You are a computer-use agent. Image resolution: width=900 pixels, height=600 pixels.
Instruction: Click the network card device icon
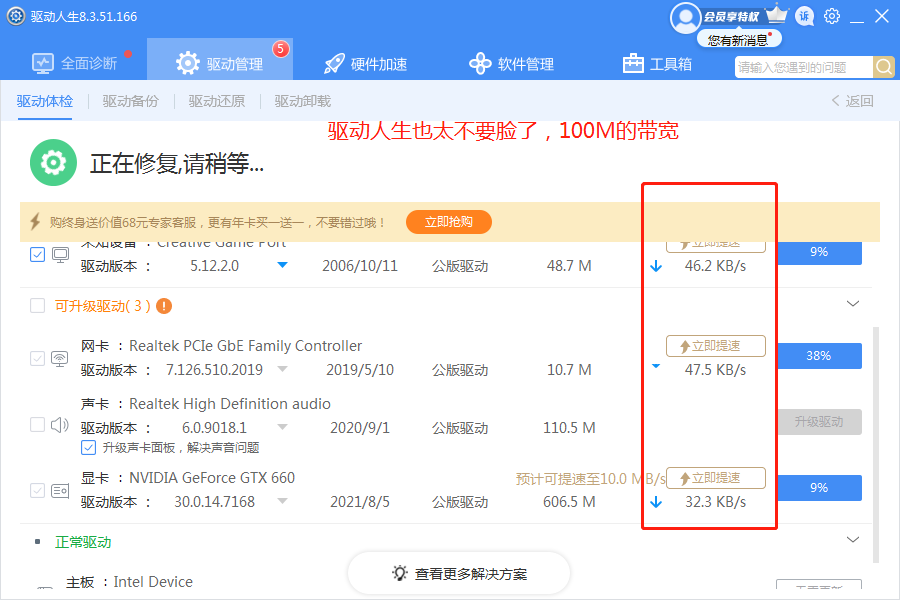(x=60, y=359)
